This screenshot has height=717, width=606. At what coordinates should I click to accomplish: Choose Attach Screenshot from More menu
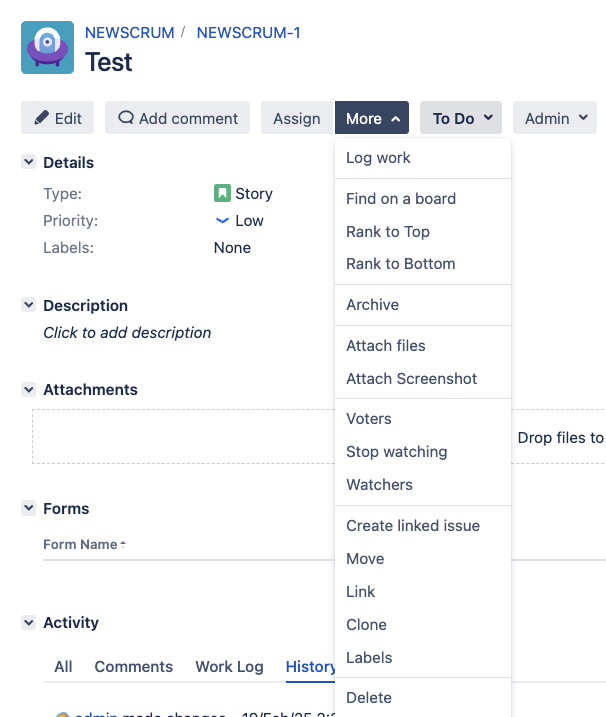pyautogui.click(x=411, y=379)
